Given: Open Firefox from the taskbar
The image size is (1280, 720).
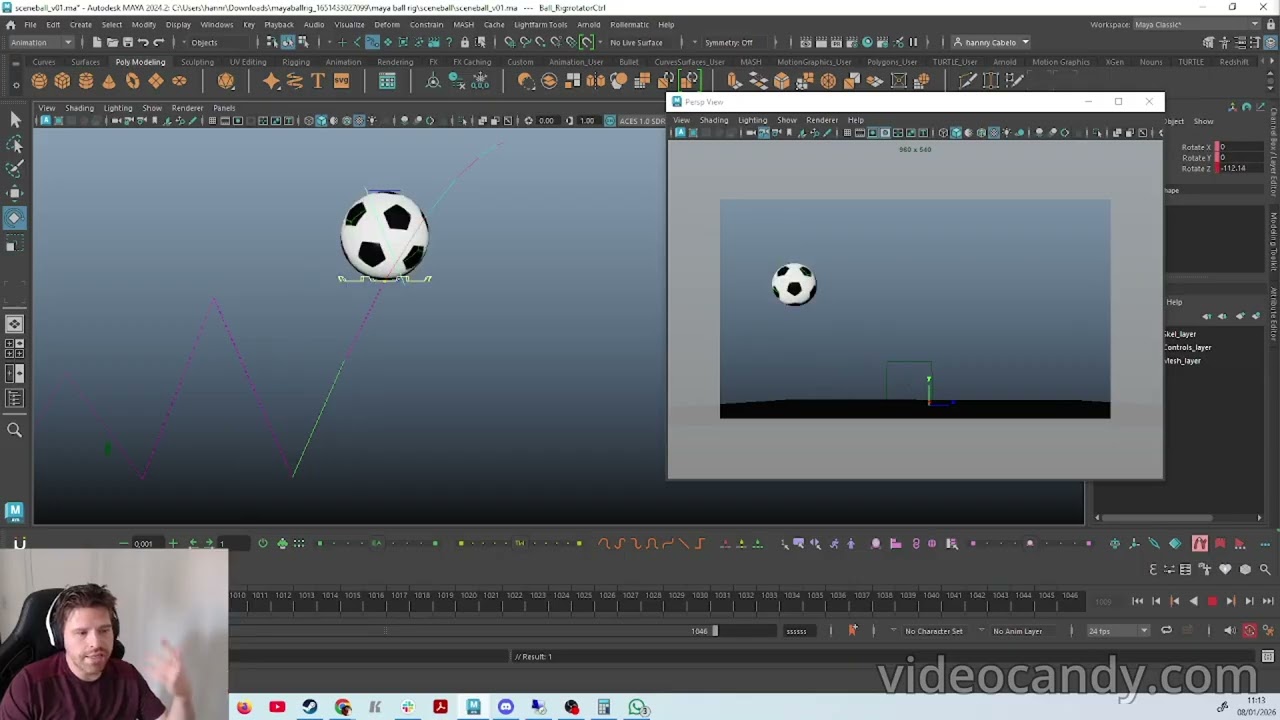Looking at the screenshot, I should tap(244, 707).
